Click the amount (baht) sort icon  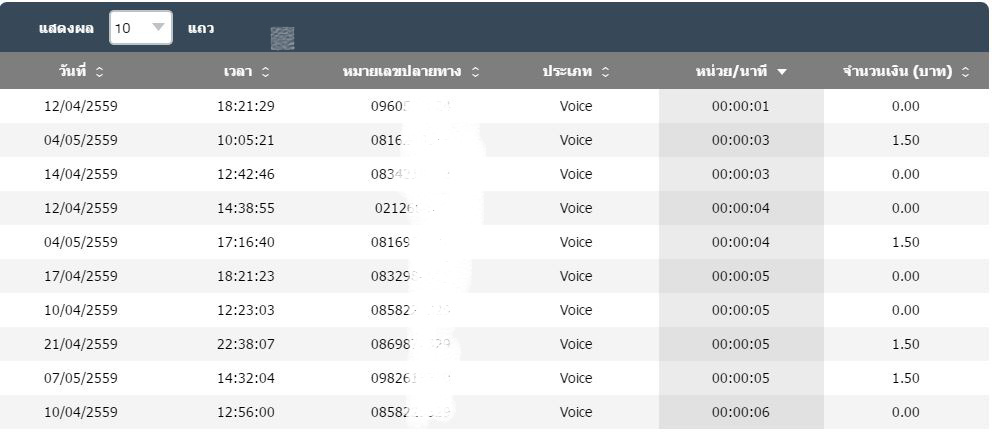(965, 72)
